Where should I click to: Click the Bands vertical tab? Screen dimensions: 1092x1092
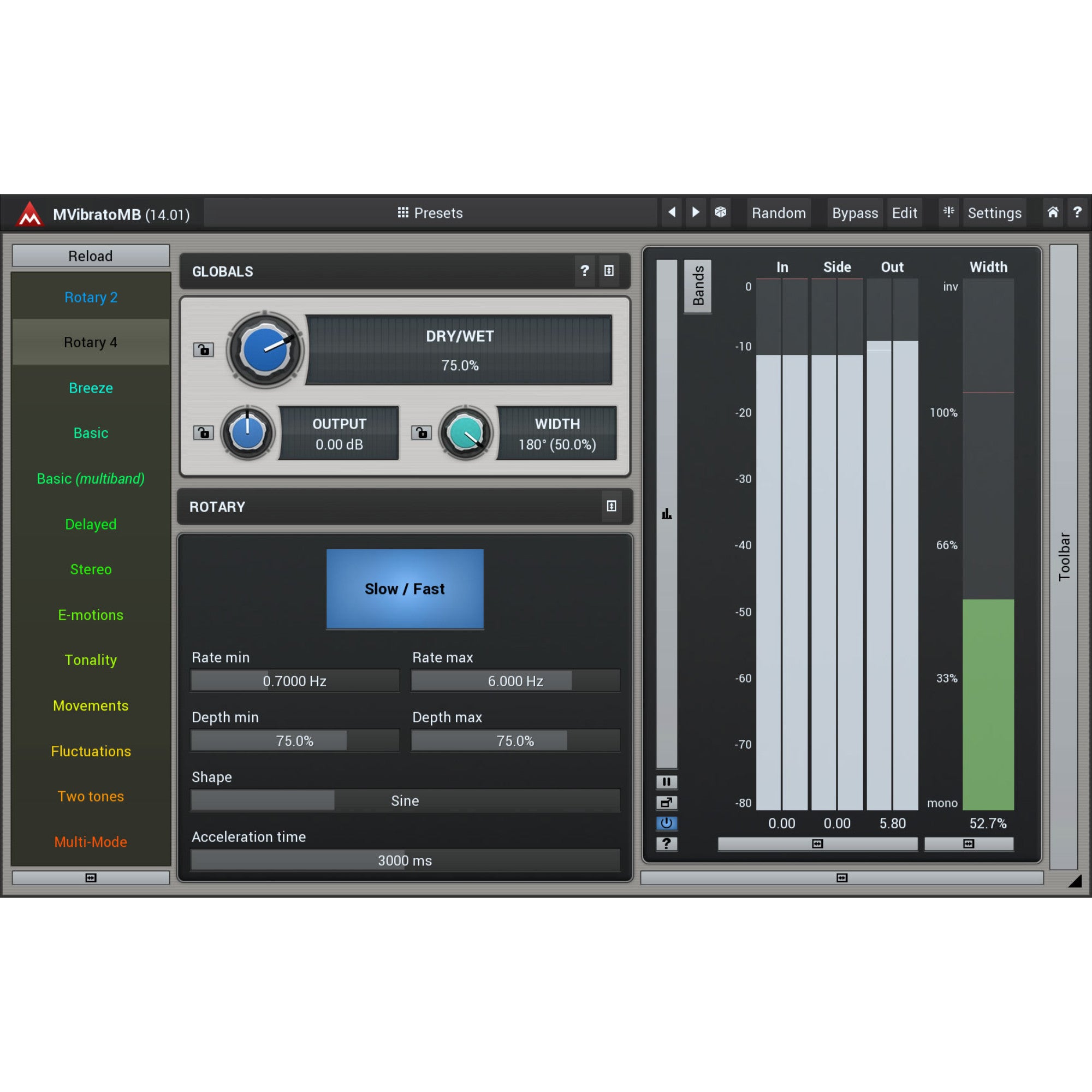tap(698, 286)
